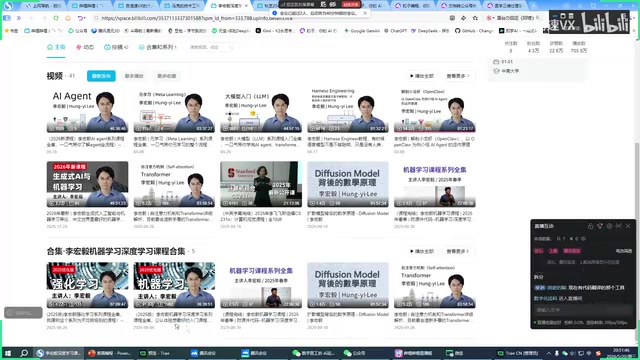Screen dimensions: 640x360
Task: Click the bookmark star in address bar area
Action: [475, 18]
